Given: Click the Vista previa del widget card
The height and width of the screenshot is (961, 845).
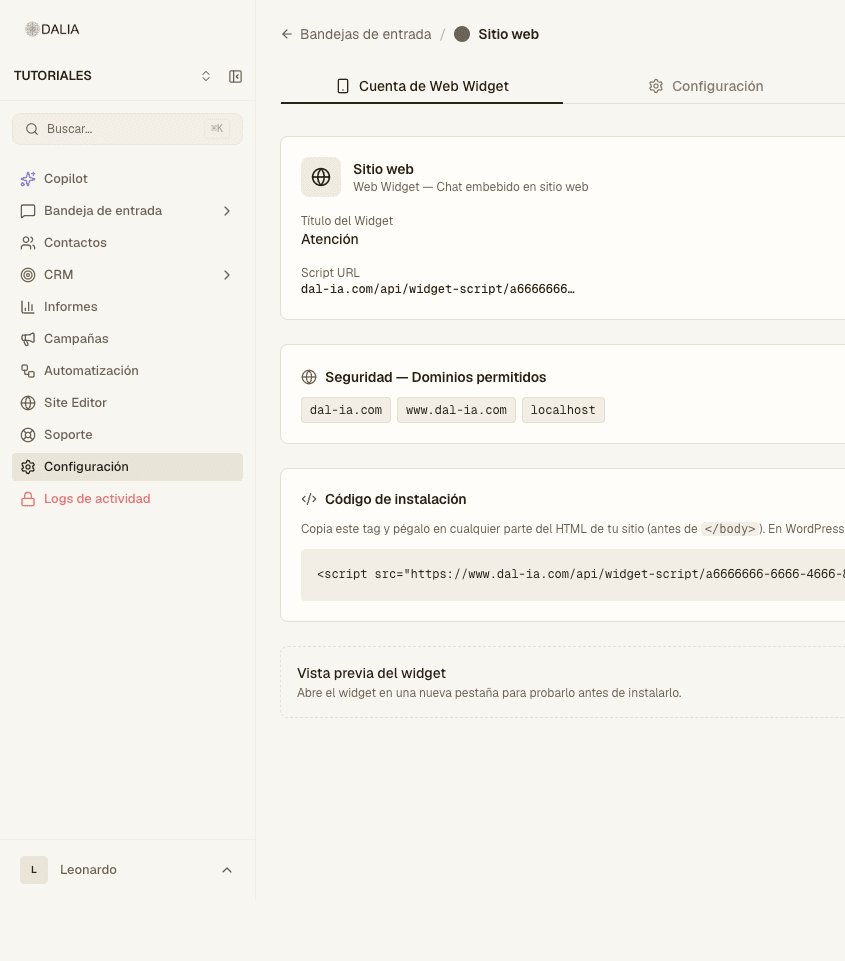Looking at the screenshot, I should pos(563,682).
